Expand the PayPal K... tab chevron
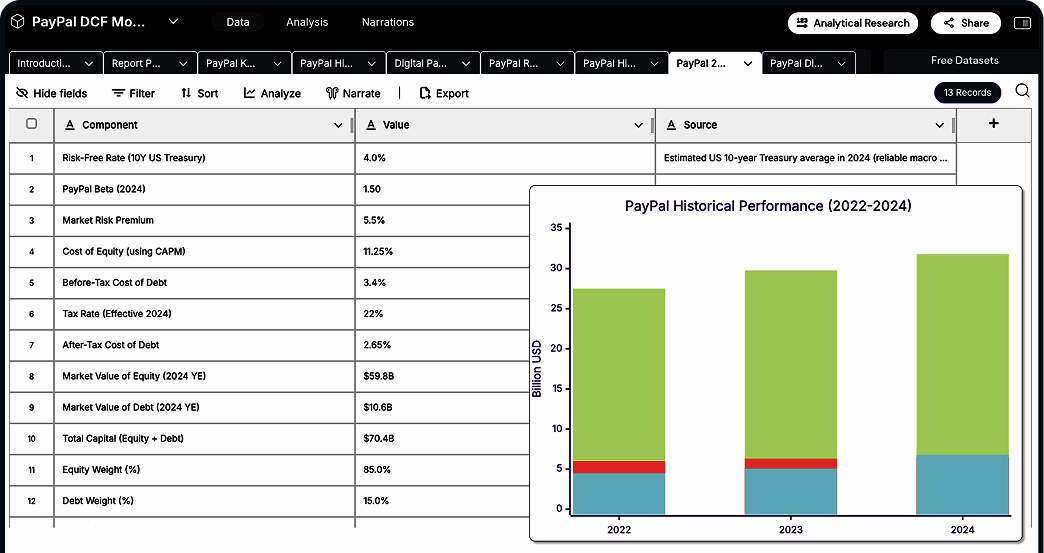Viewport: 1044px width, 553px height. tap(278, 63)
